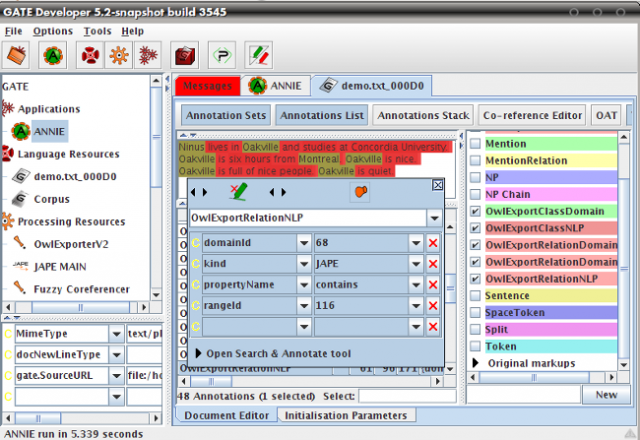This screenshot has width=640, height=440.
Task: Select Corpus in the resources tree
Action: pyautogui.click(x=52, y=199)
